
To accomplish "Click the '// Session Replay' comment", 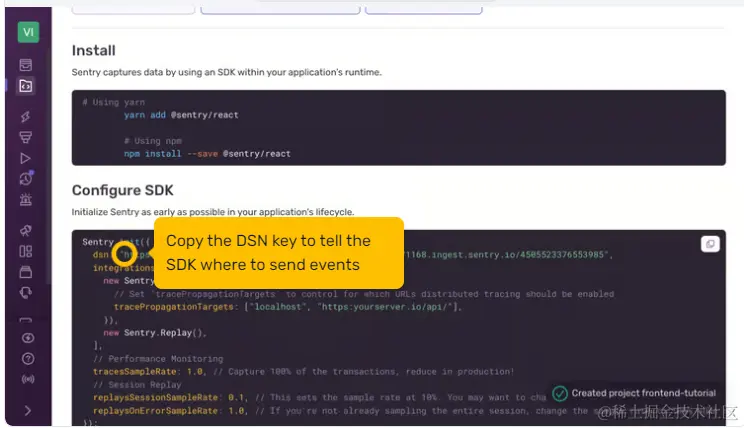I will click(137, 385).
